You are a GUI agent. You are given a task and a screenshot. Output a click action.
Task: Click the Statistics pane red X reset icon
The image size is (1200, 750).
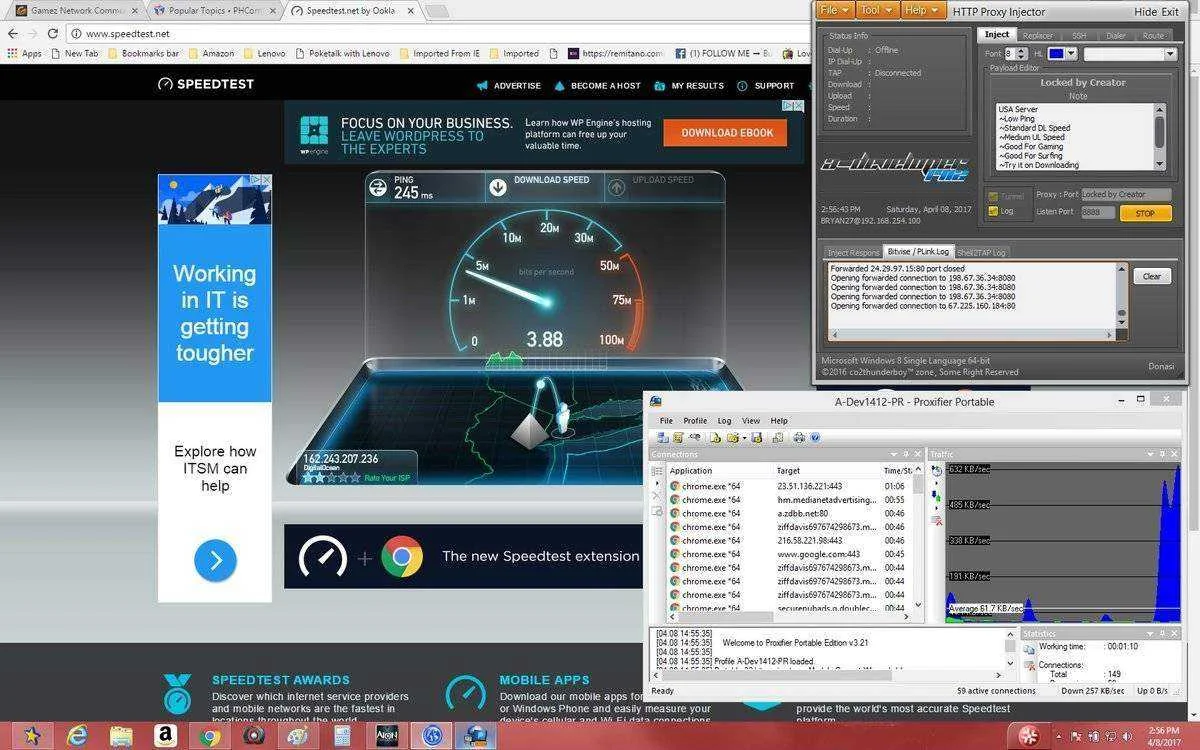click(1031, 665)
